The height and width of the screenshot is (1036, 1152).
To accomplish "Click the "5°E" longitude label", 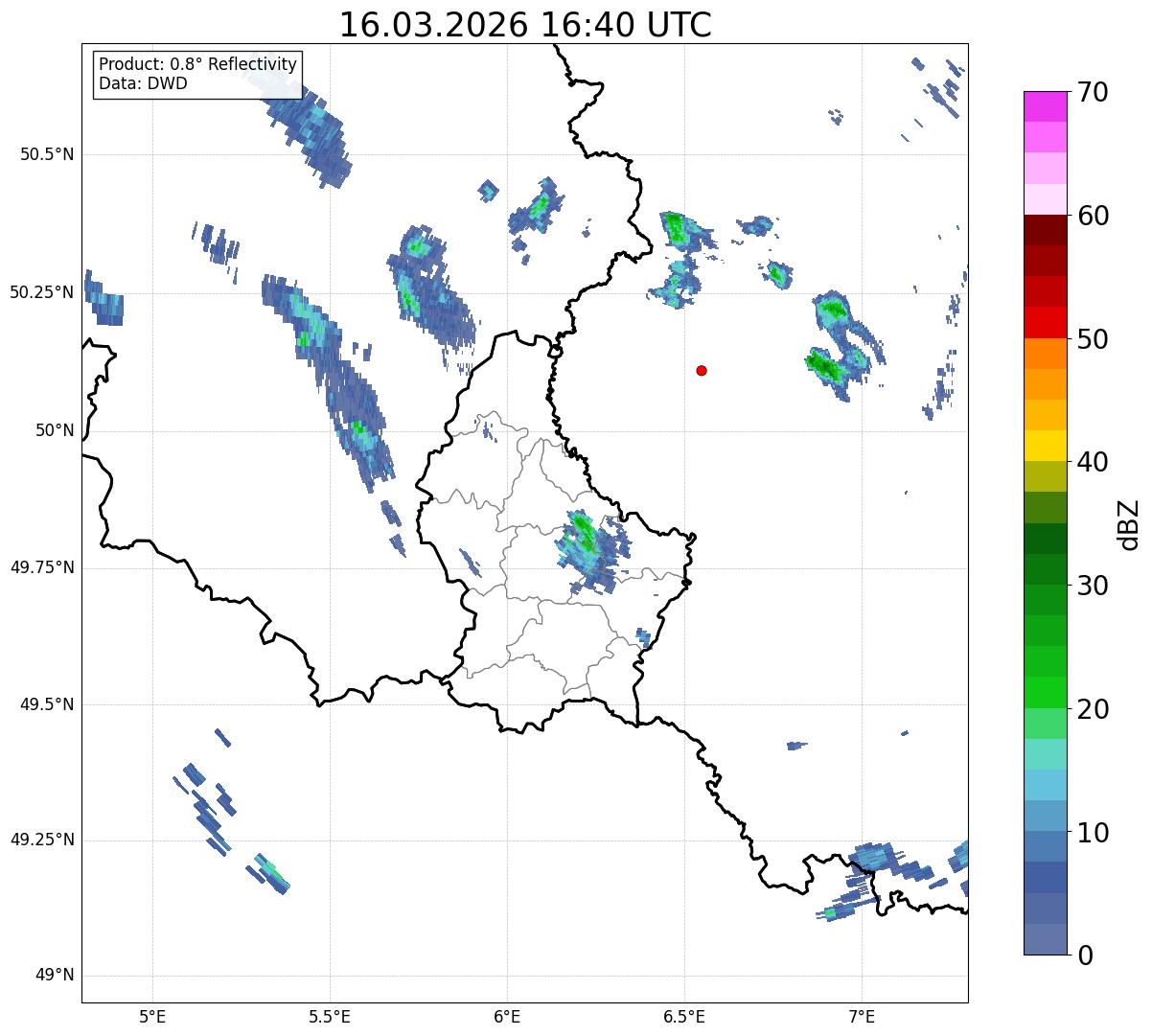I will pos(152,1016).
